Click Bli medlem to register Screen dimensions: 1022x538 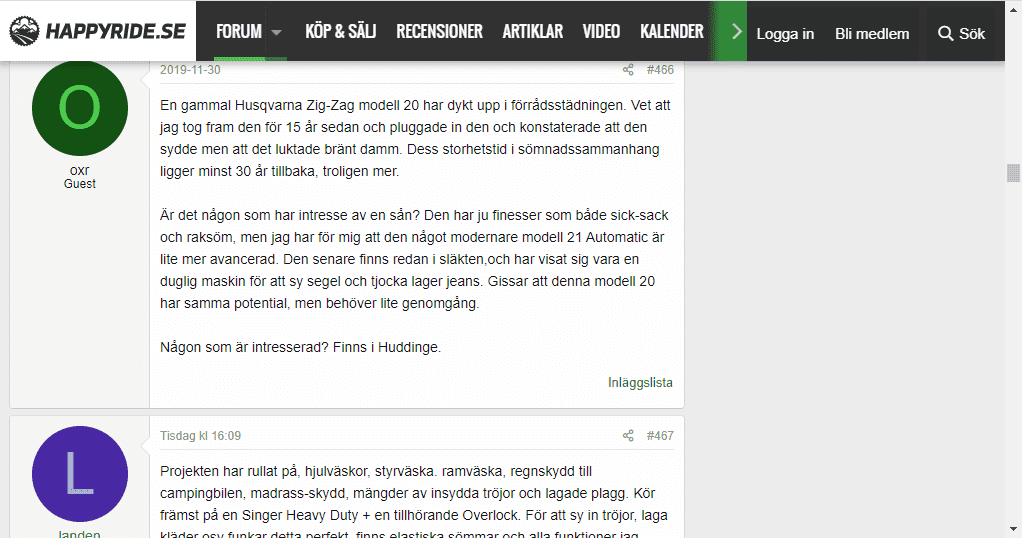872,34
